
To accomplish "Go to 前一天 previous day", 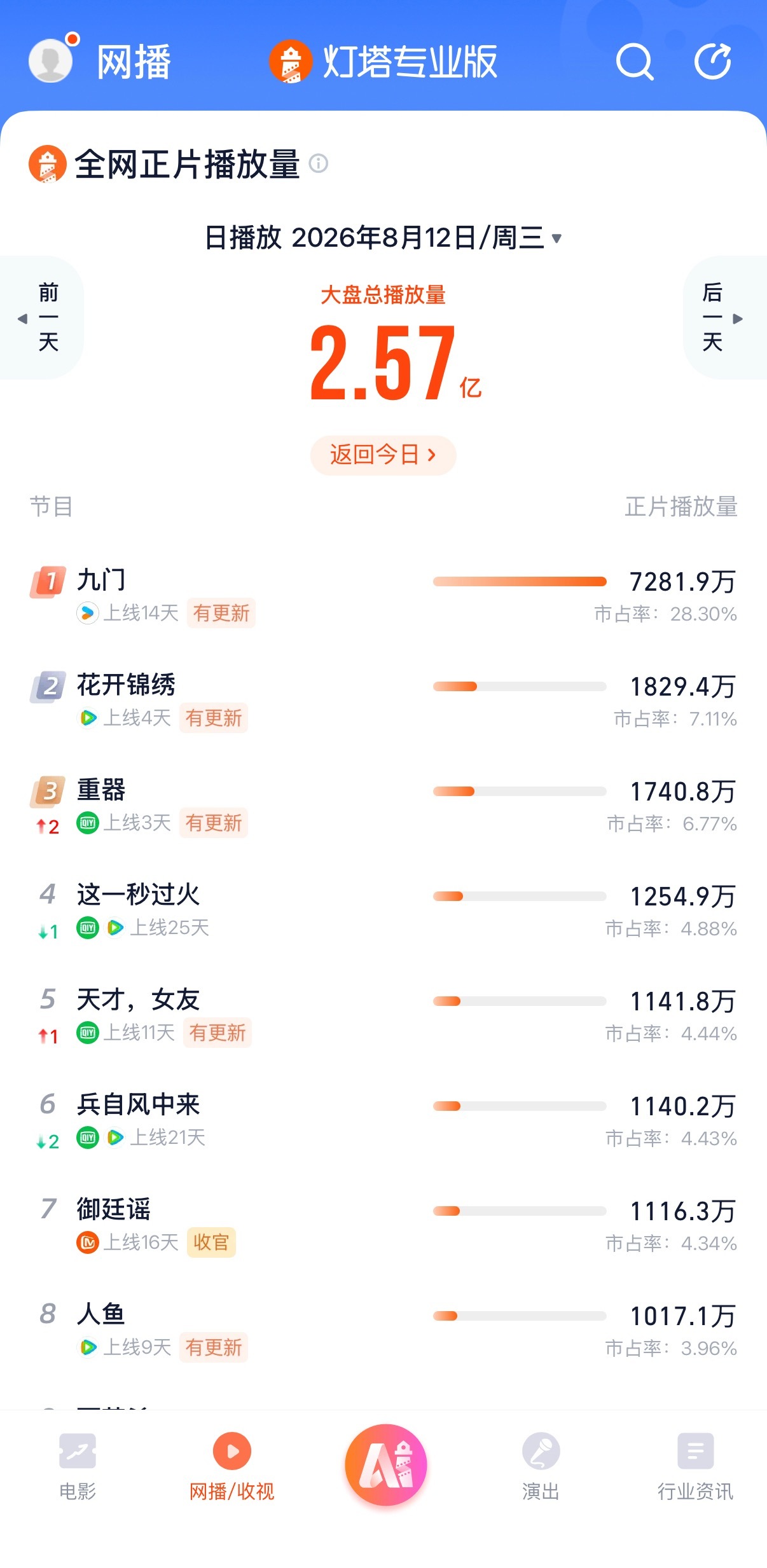I will coord(41,318).
